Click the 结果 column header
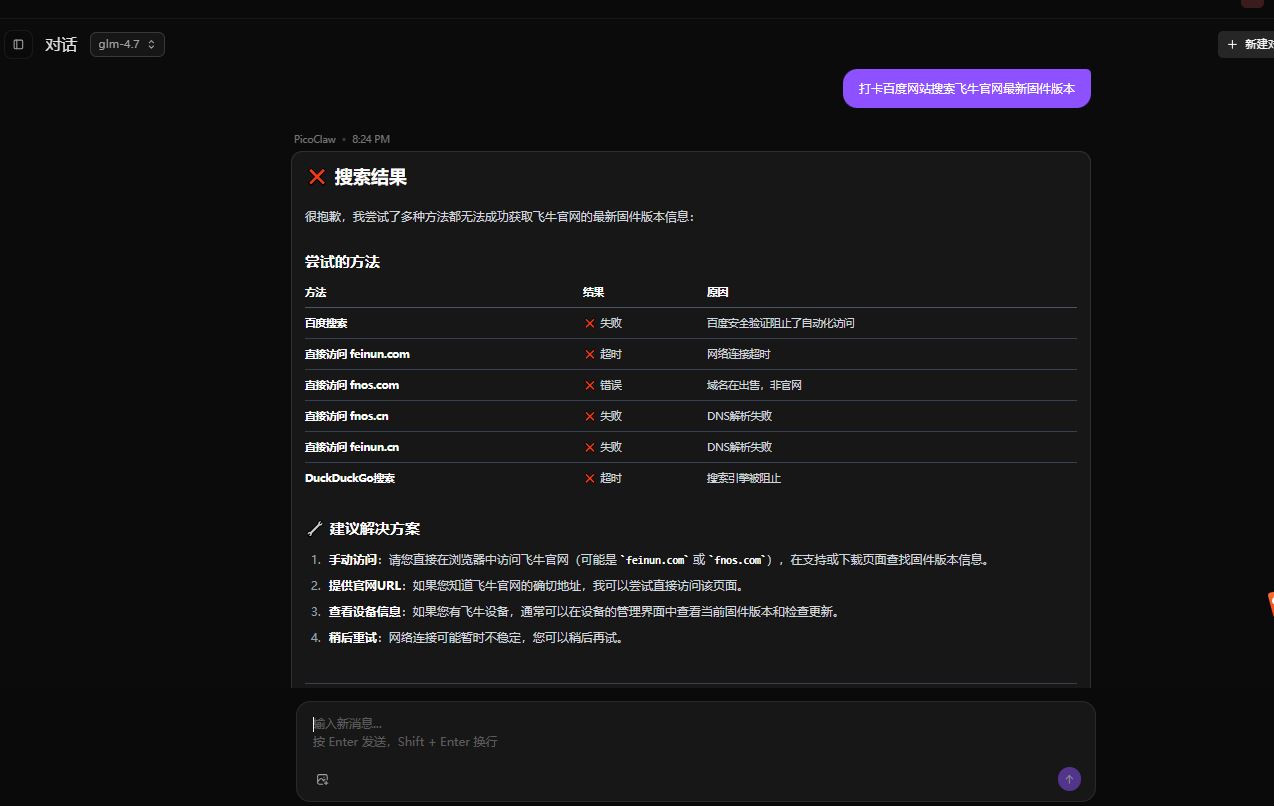Viewport: 1274px width, 806px height. point(594,292)
